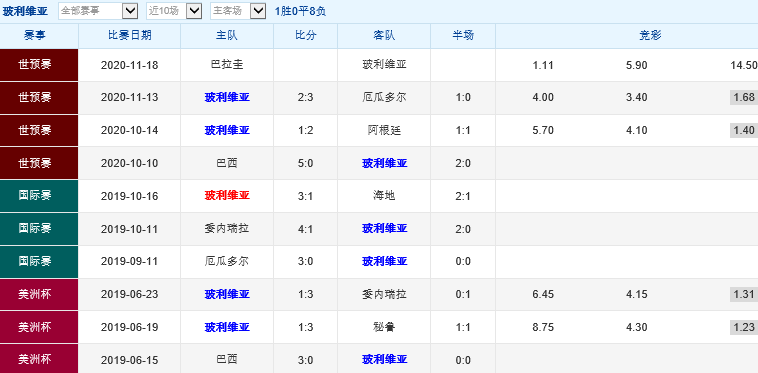The height and width of the screenshot is (373, 758).
Task: Click the 1:0 half-time score
Action: [463, 98]
